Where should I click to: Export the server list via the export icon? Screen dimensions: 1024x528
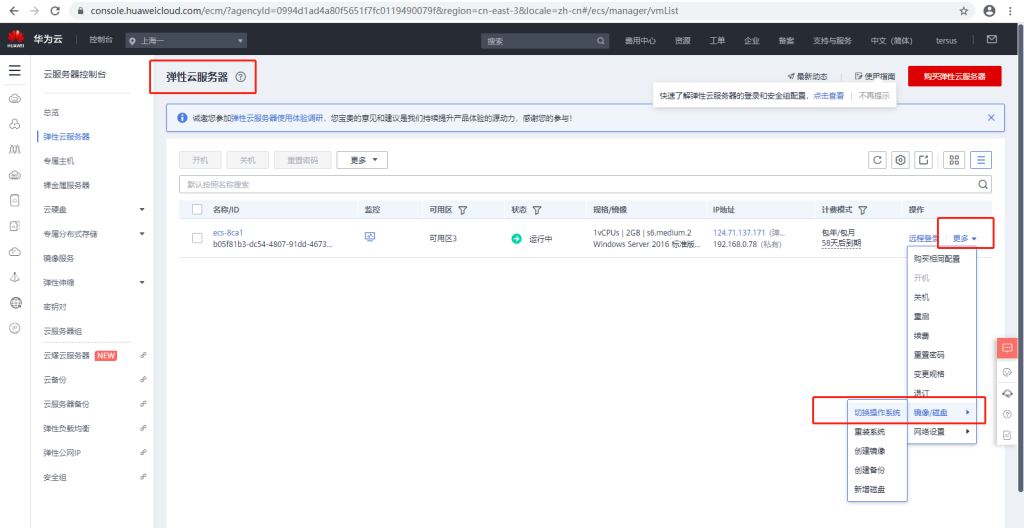[923, 160]
